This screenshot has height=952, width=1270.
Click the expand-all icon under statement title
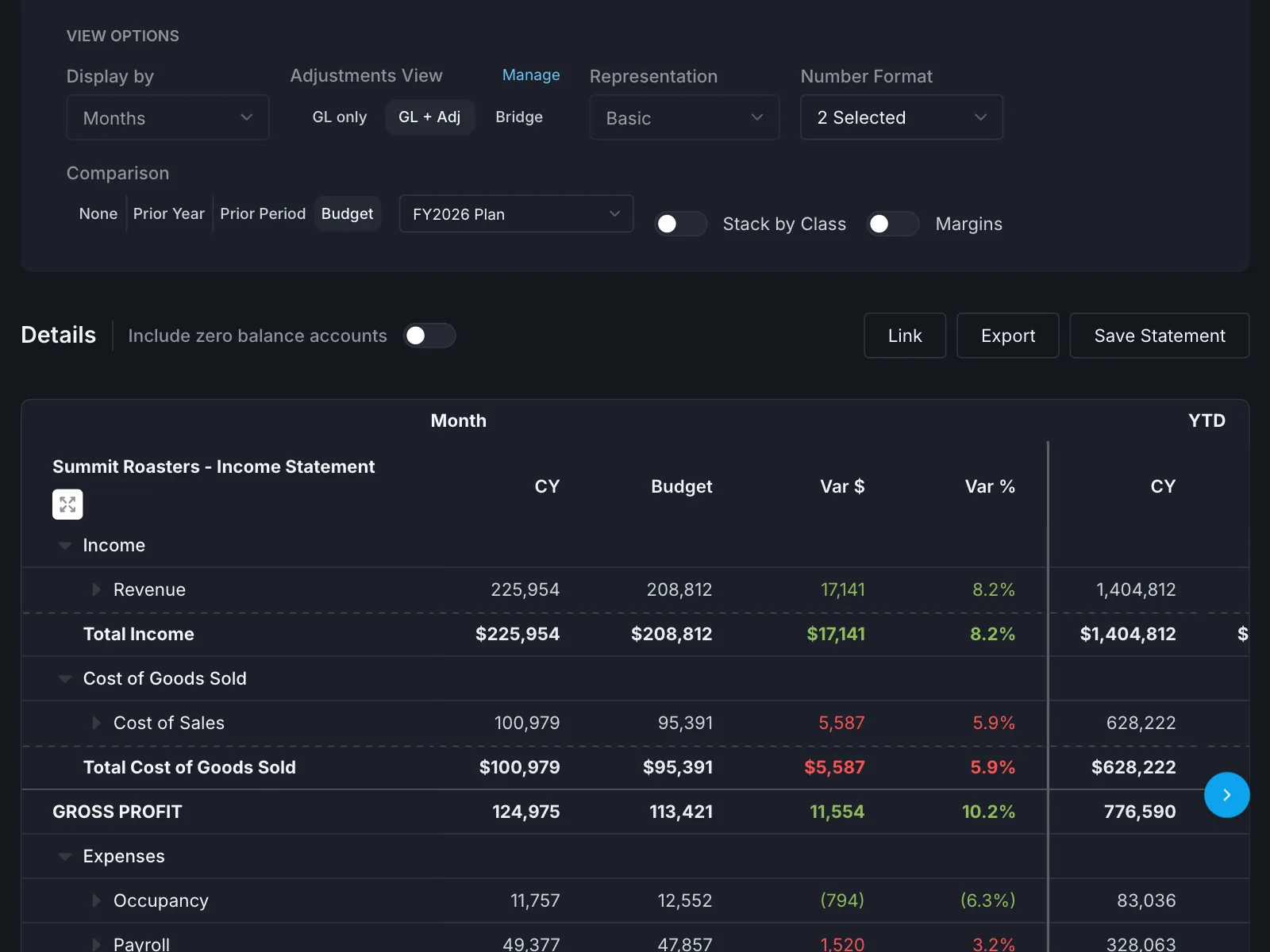[67, 505]
